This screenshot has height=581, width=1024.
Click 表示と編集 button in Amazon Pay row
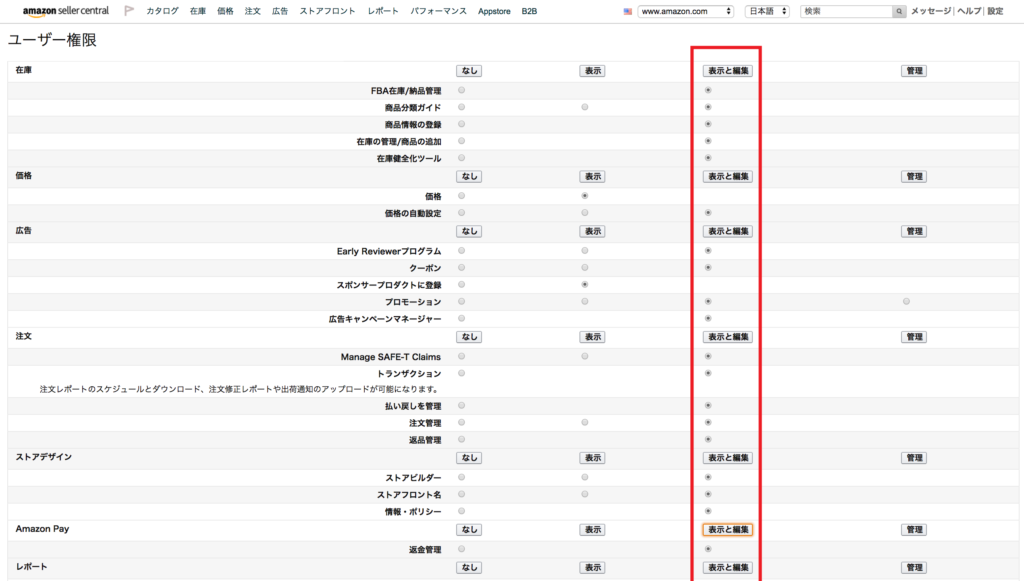click(728, 529)
